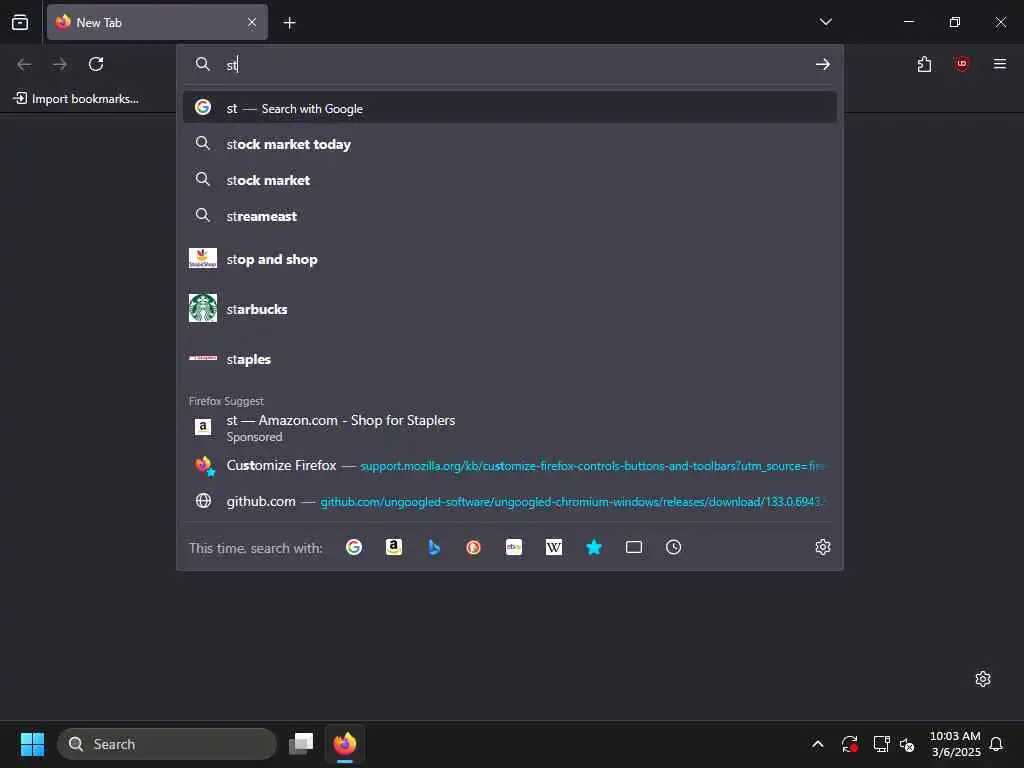This screenshot has height=768, width=1024.
Task: Open the Firefox application menu
Action: (x=999, y=64)
